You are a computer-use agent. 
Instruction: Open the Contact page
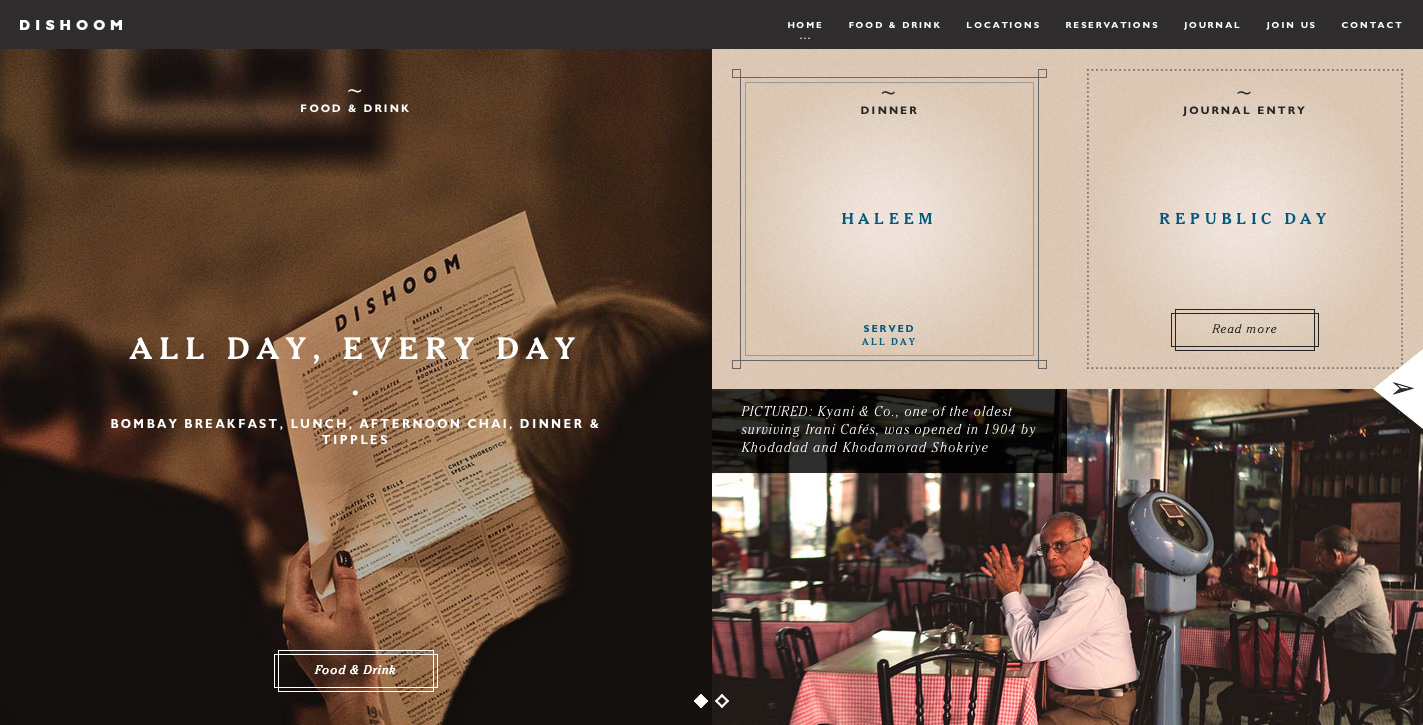pos(1372,25)
